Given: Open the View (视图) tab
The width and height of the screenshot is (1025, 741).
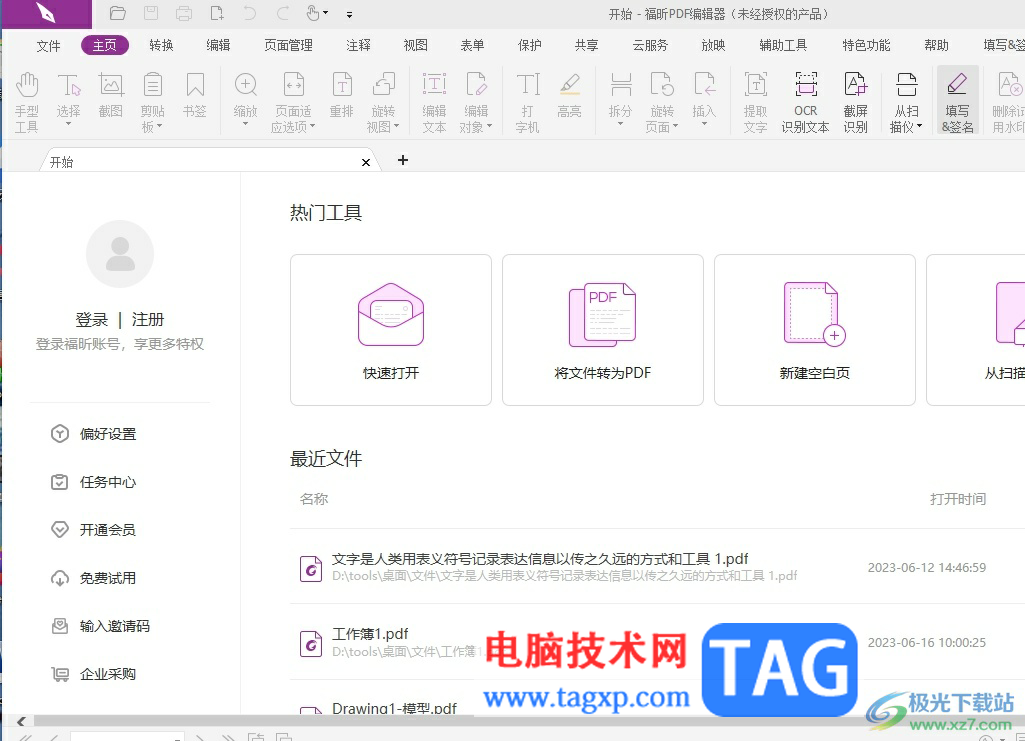Looking at the screenshot, I should point(415,45).
